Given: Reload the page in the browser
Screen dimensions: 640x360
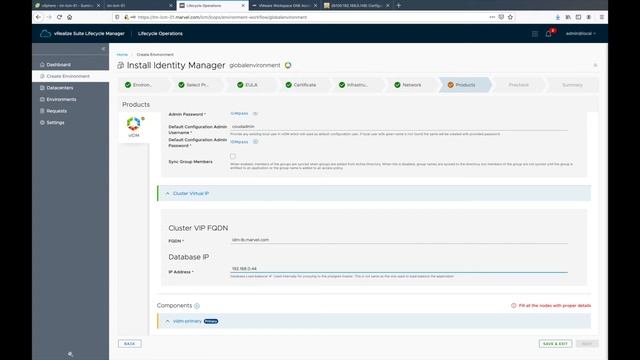Looking at the screenshot, I should click(x=59, y=17).
